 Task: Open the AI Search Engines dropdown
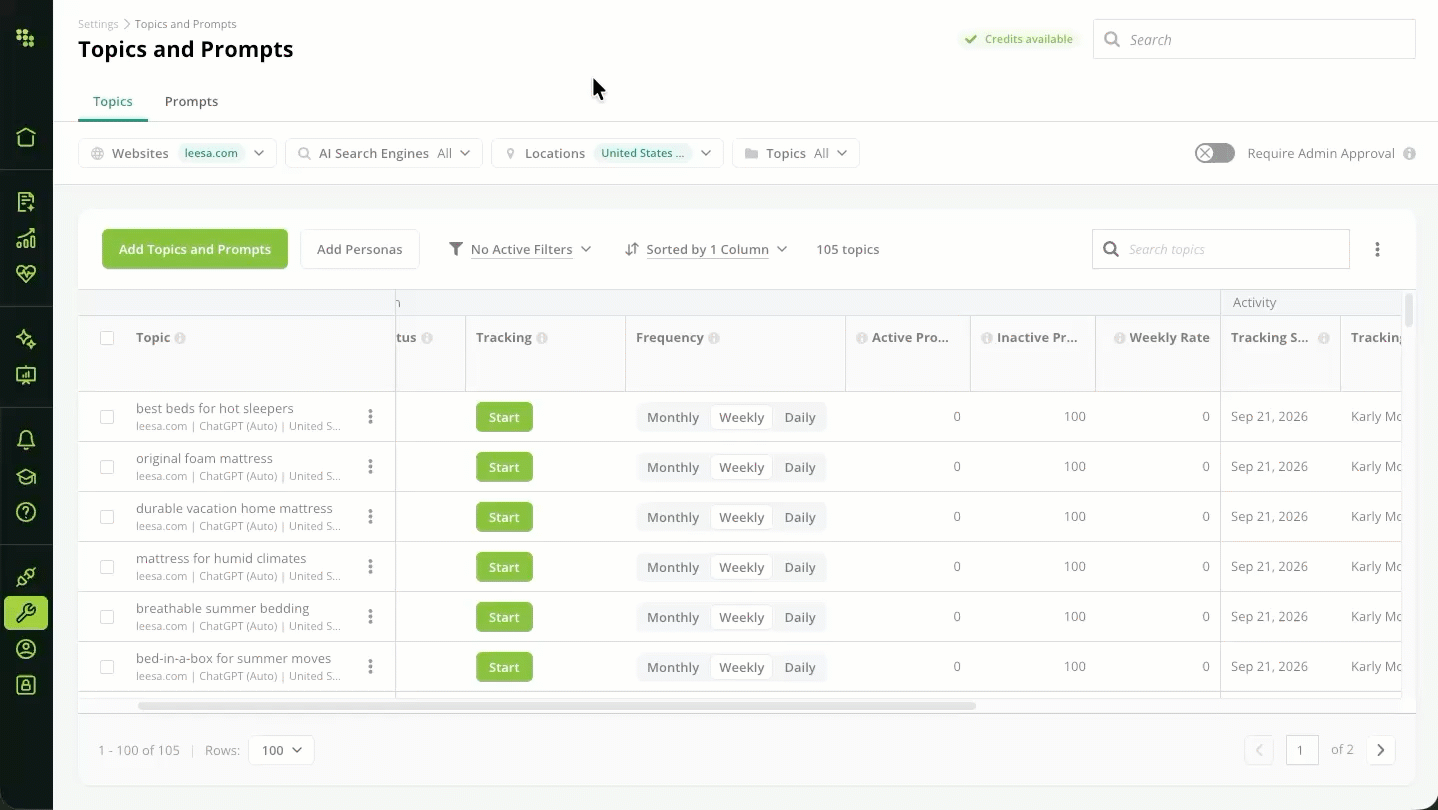pos(384,153)
